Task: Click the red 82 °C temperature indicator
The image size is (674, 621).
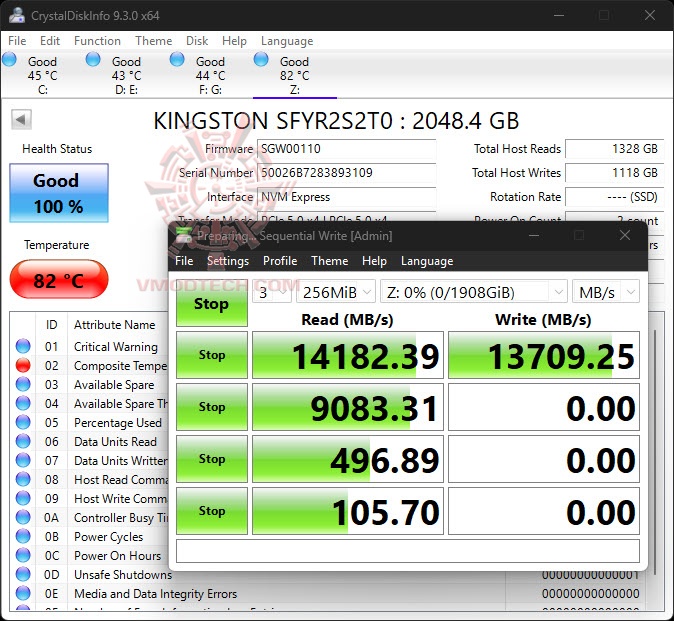Action: (59, 280)
